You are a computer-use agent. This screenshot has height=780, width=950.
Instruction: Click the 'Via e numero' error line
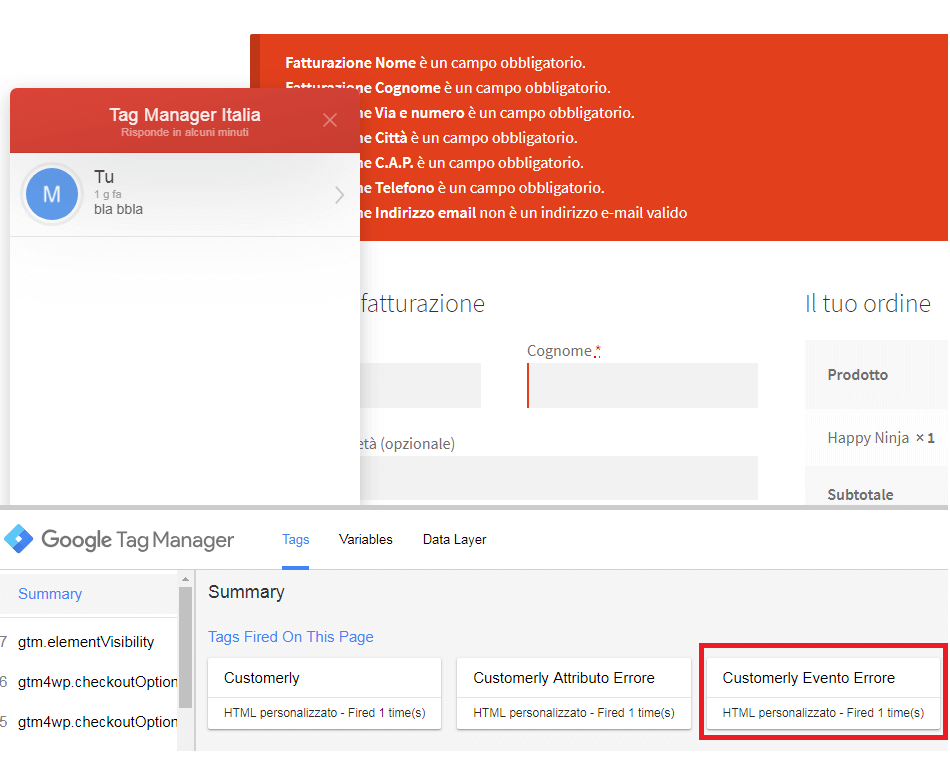coord(497,113)
